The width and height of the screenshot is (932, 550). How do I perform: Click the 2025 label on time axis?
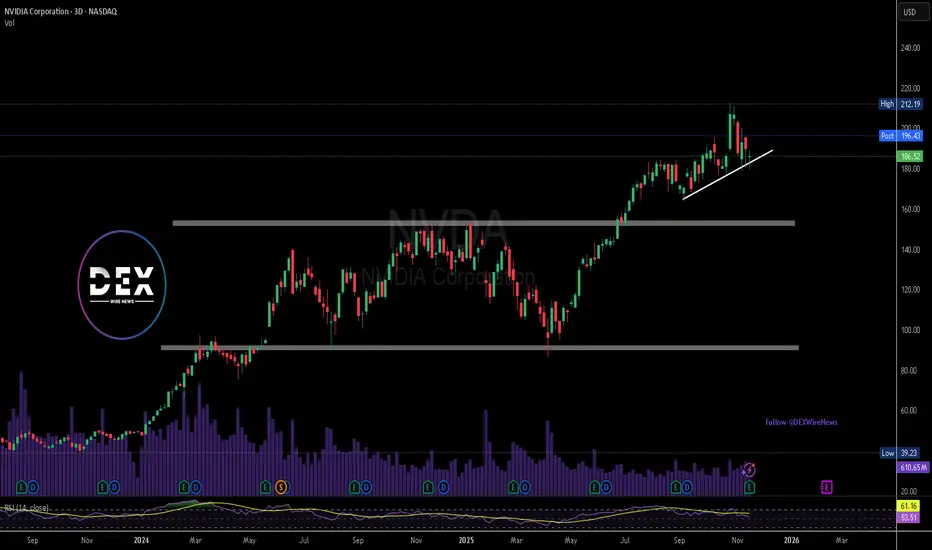pos(467,540)
